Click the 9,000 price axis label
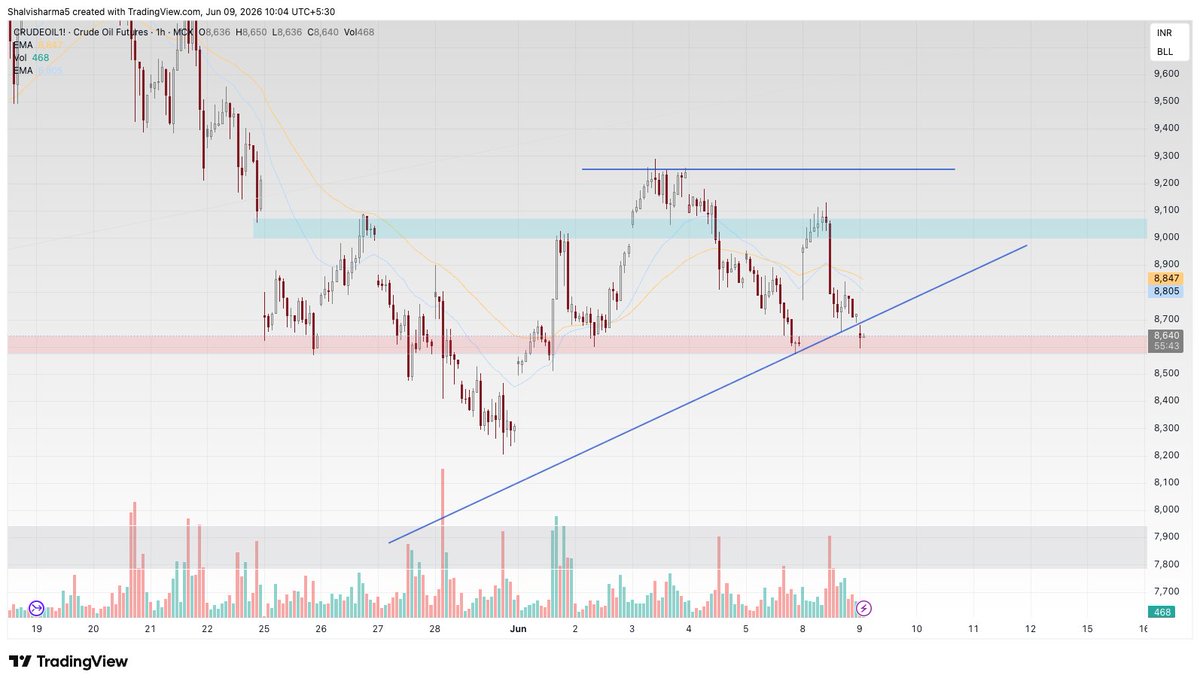1200x684 pixels. click(1166, 237)
